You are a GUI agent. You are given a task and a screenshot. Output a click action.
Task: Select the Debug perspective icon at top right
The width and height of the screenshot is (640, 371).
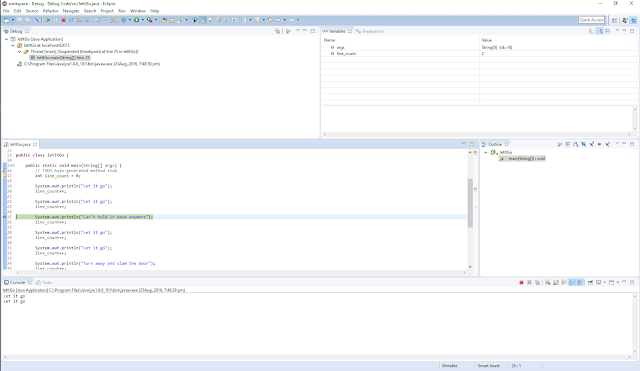[633, 20]
